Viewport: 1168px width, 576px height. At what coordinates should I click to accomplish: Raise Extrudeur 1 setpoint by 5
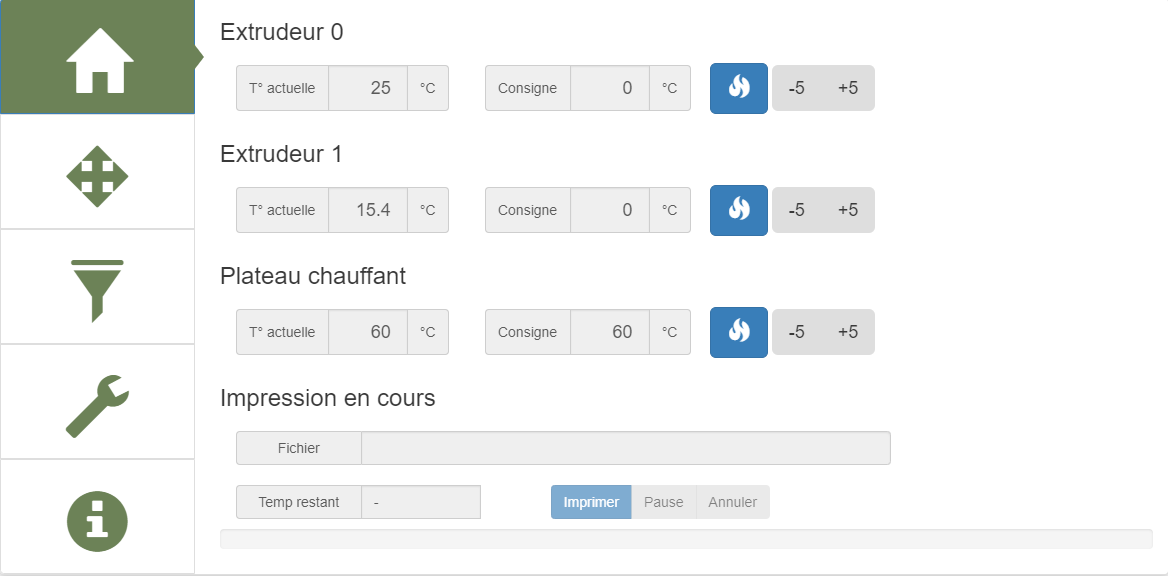pyautogui.click(x=848, y=210)
